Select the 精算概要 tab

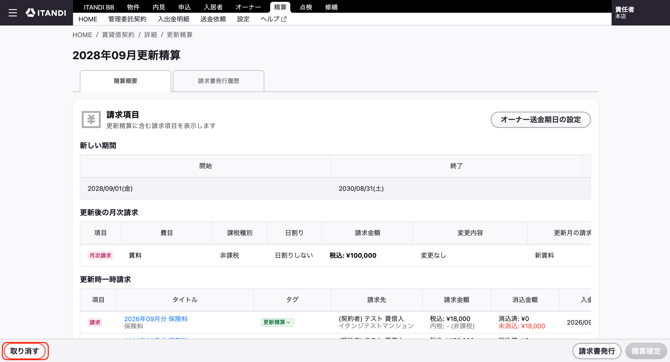pos(125,81)
